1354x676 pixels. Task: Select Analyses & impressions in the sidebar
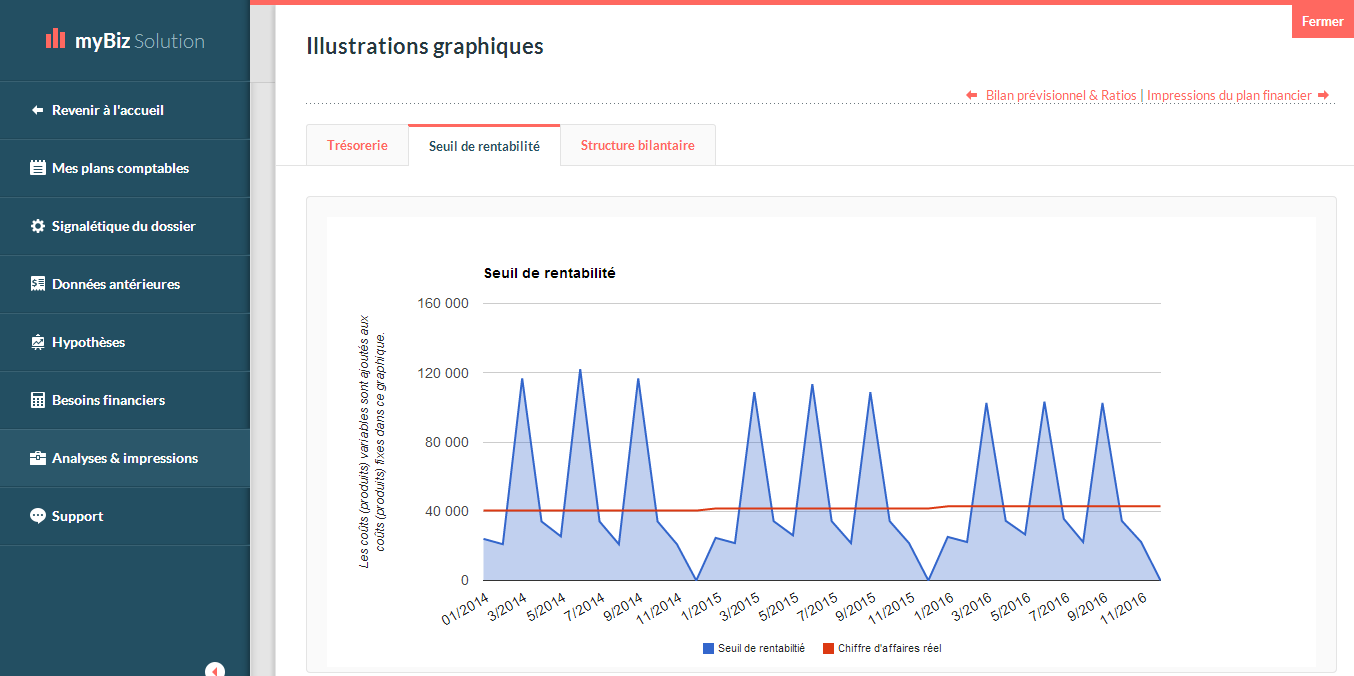(x=125, y=458)
